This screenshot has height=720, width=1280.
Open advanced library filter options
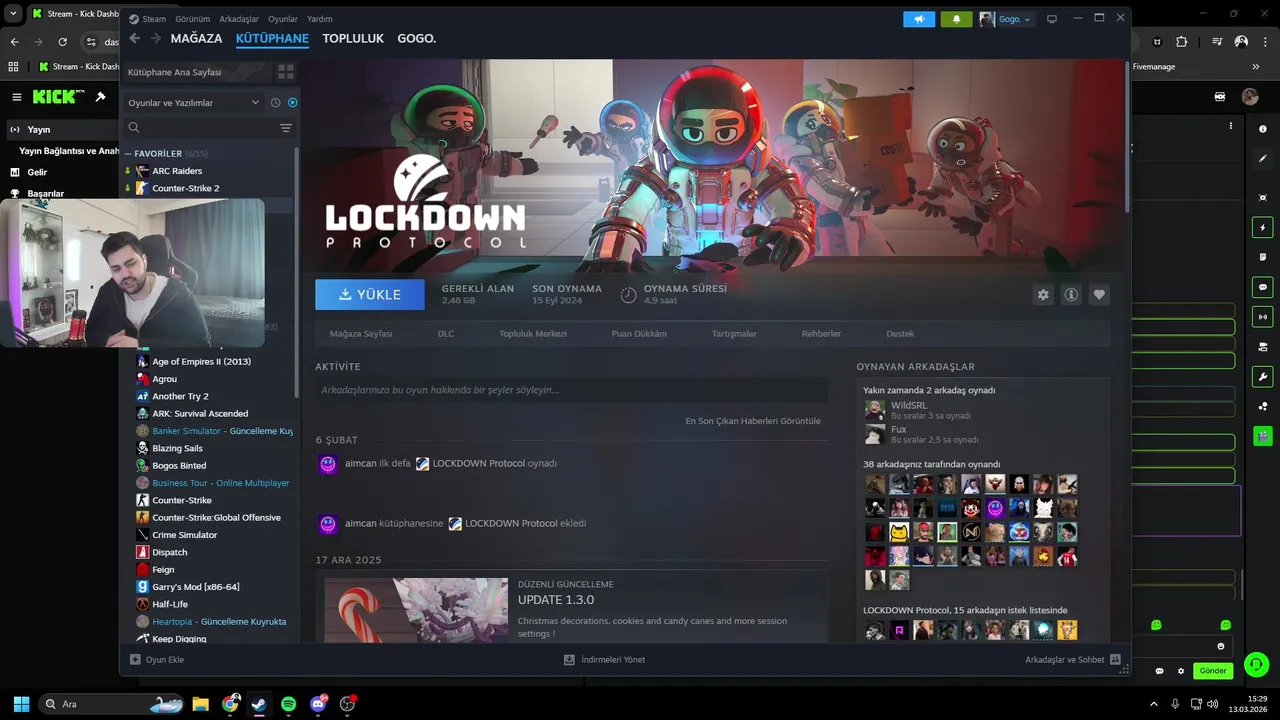(286, 128)
